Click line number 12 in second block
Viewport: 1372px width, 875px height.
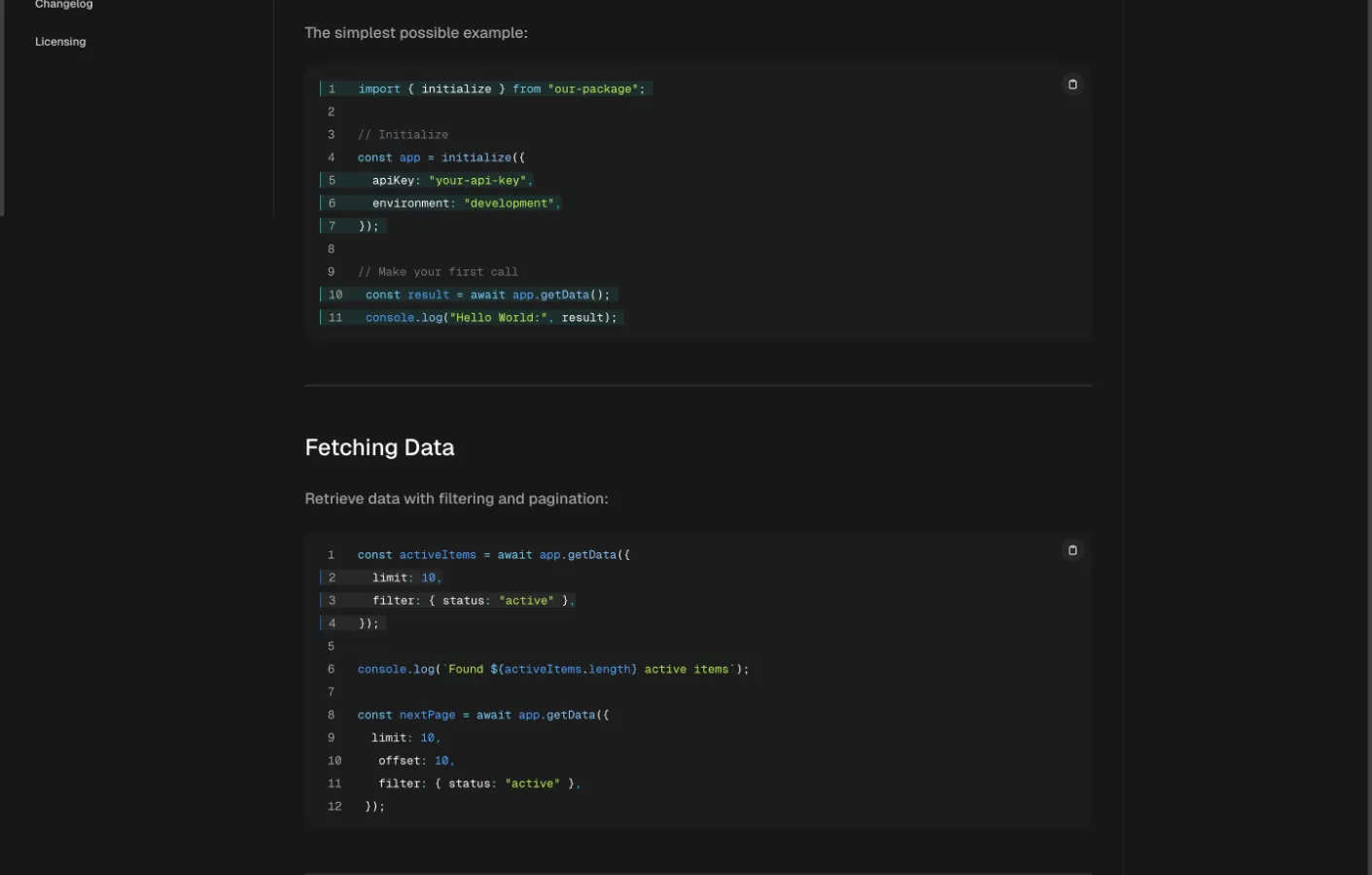click(334, 807)
